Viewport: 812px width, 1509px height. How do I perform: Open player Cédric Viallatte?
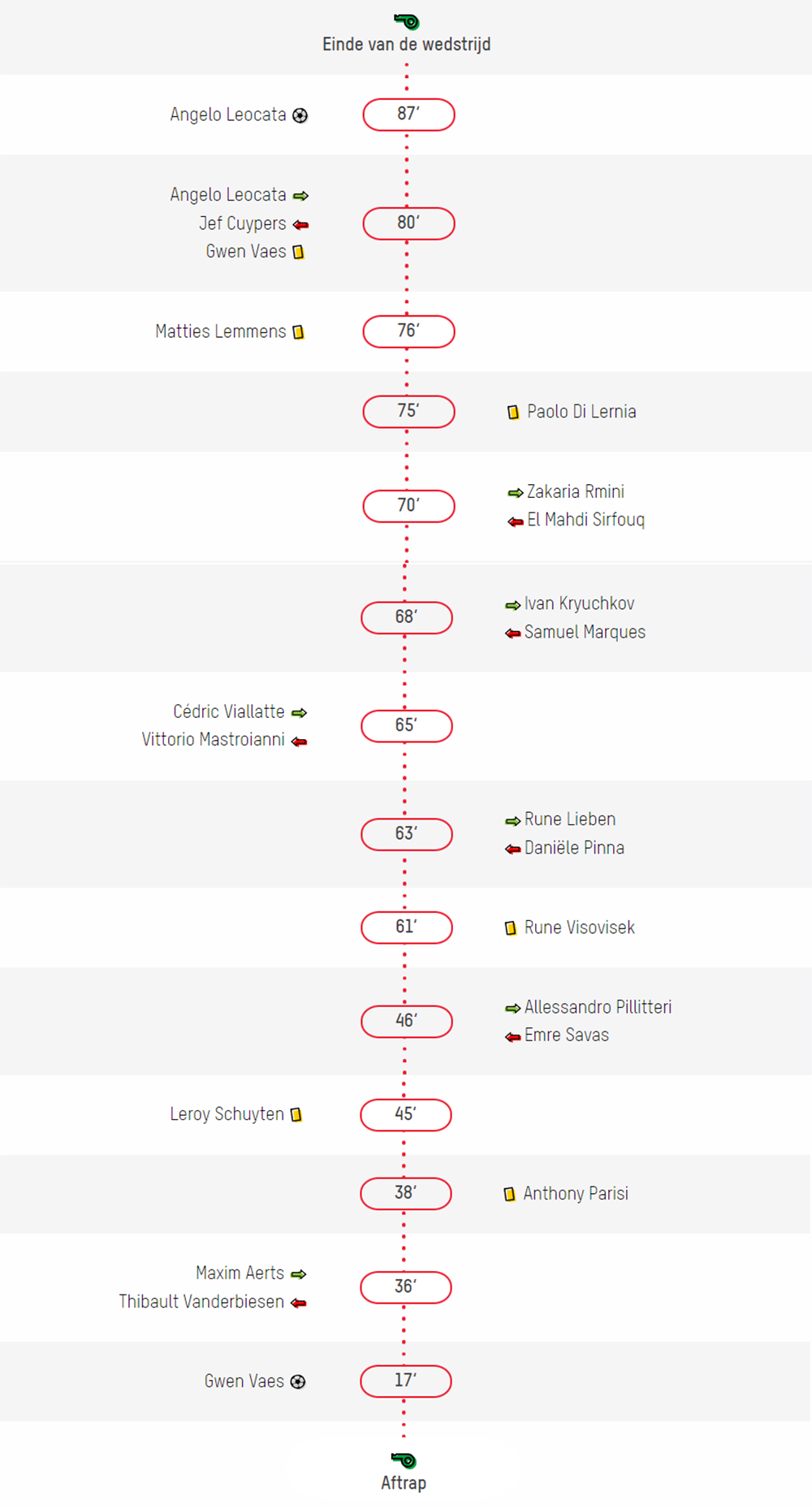(229, 711)
